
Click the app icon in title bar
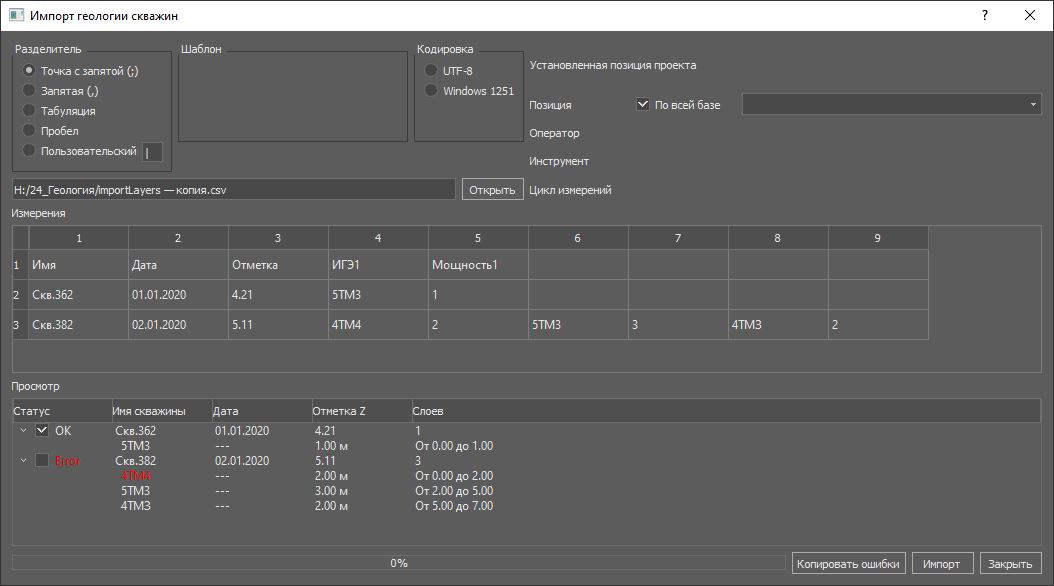[x=16, y=16]
